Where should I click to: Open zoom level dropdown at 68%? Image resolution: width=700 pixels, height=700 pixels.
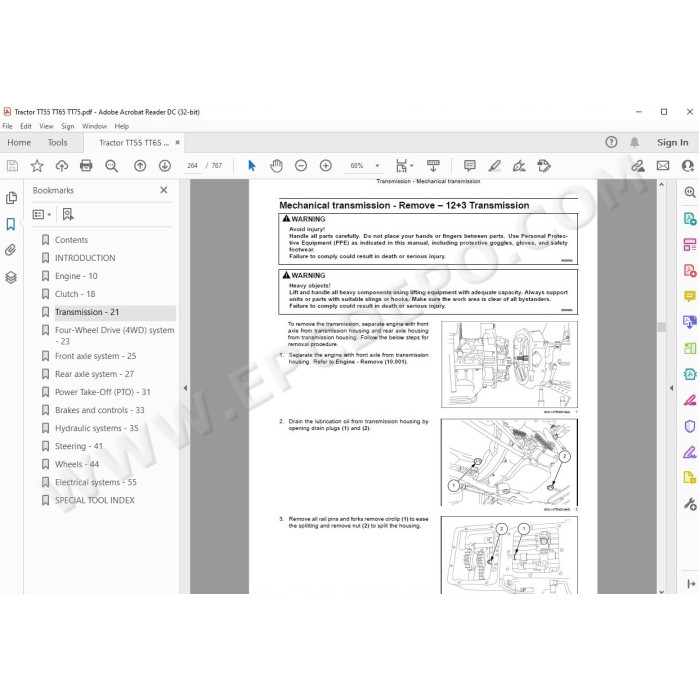pos(377,166)
